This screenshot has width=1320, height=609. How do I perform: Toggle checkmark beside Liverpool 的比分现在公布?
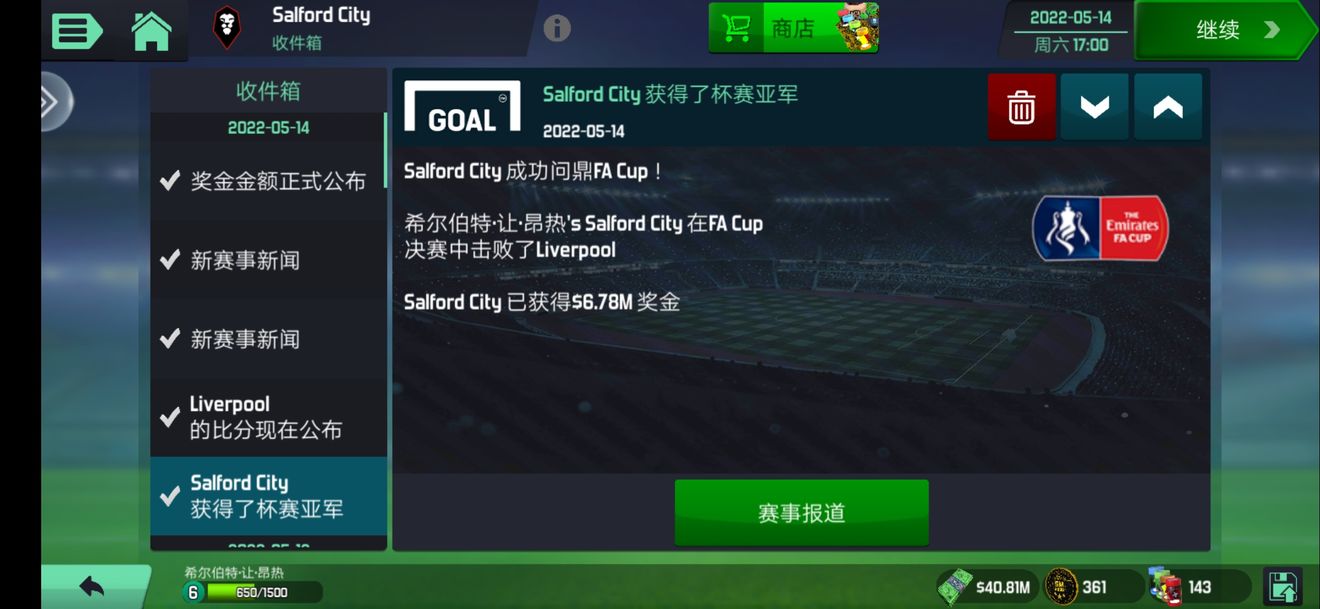click(170, 417)
